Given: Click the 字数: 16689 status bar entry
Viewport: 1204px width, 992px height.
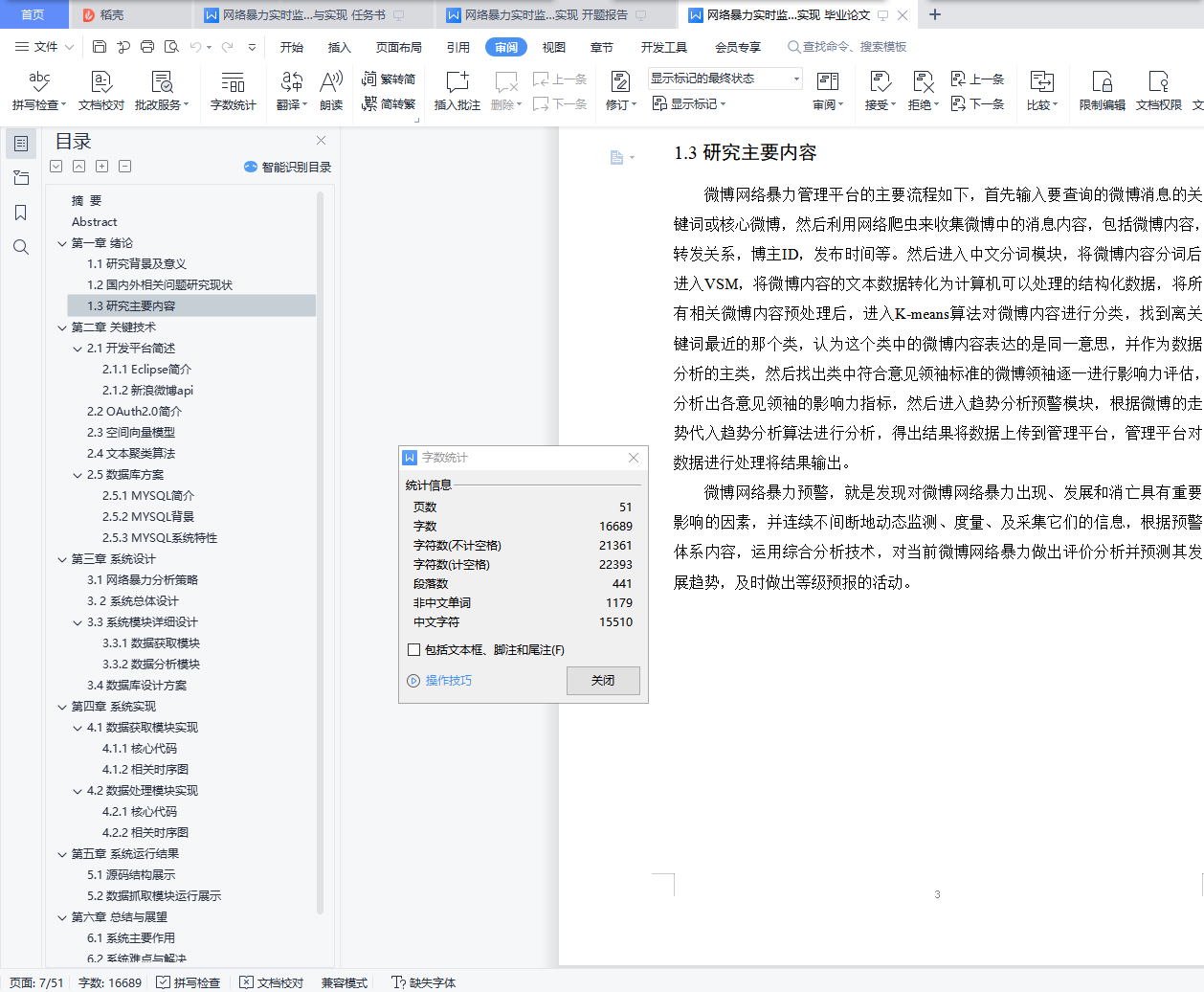Looking at the screenshot, I should (110, 982).
